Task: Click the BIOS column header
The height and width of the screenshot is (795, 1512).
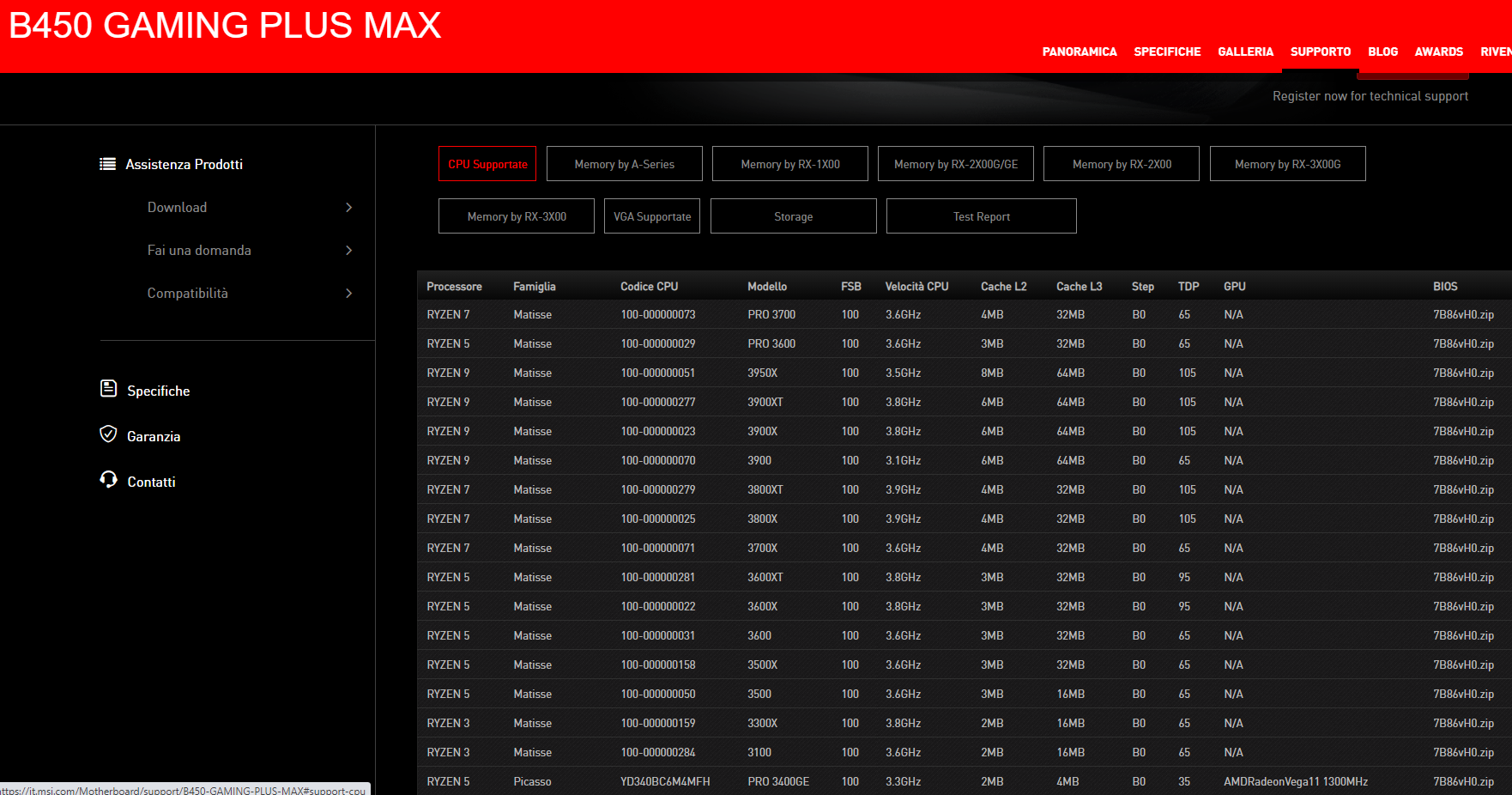Action: (x=1445, y=286)
